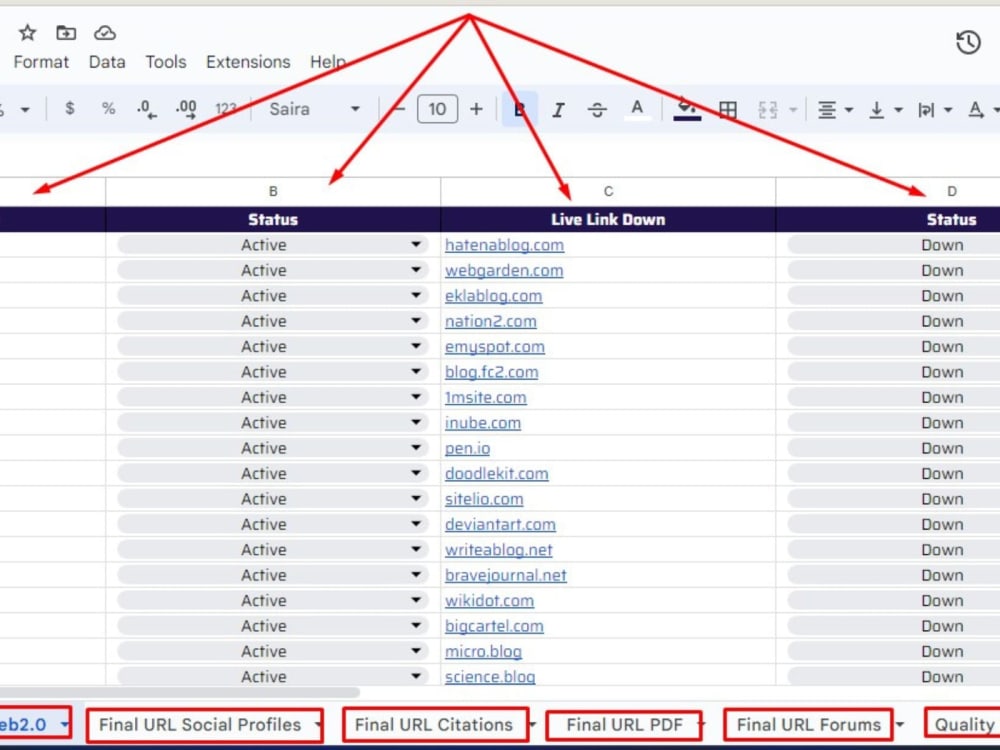Format as percent
1000x750 pixels.
[x=108, y=109]
